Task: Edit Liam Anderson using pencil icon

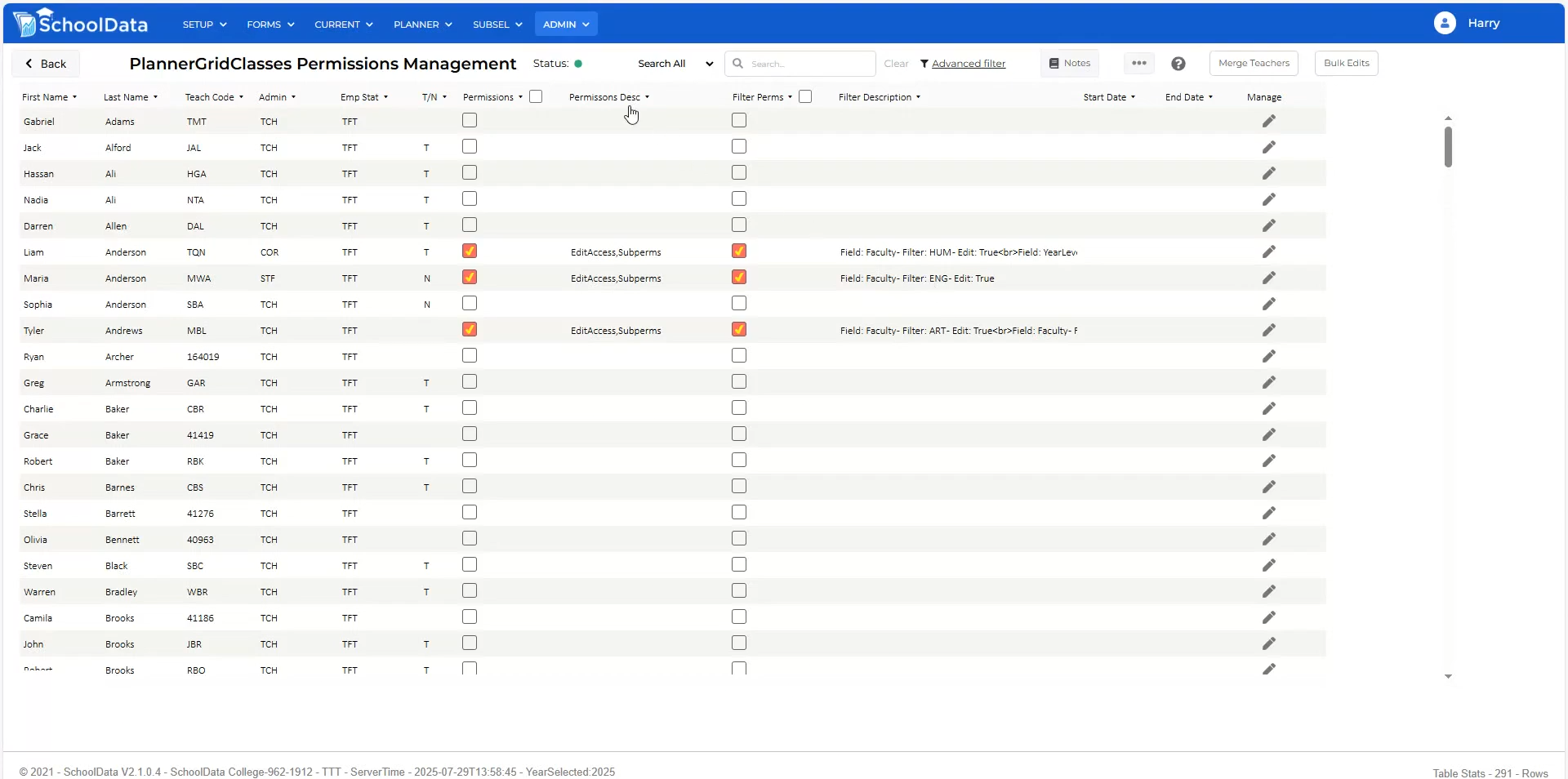Action: click(x=1268, y=252)
